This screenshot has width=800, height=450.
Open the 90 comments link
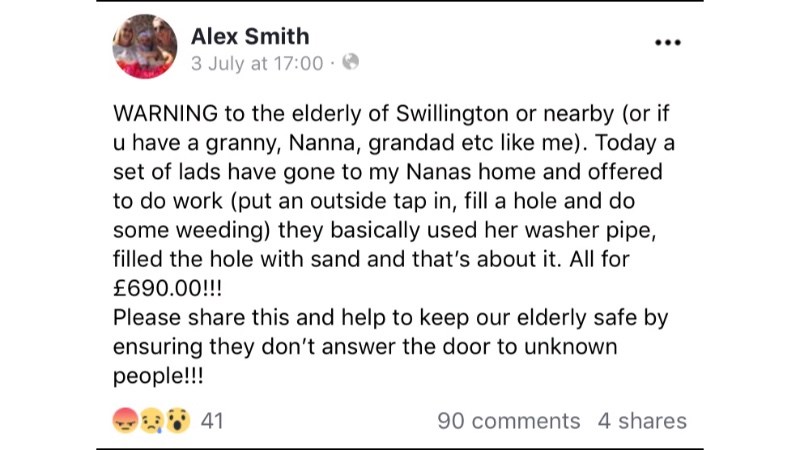point(509,421)
